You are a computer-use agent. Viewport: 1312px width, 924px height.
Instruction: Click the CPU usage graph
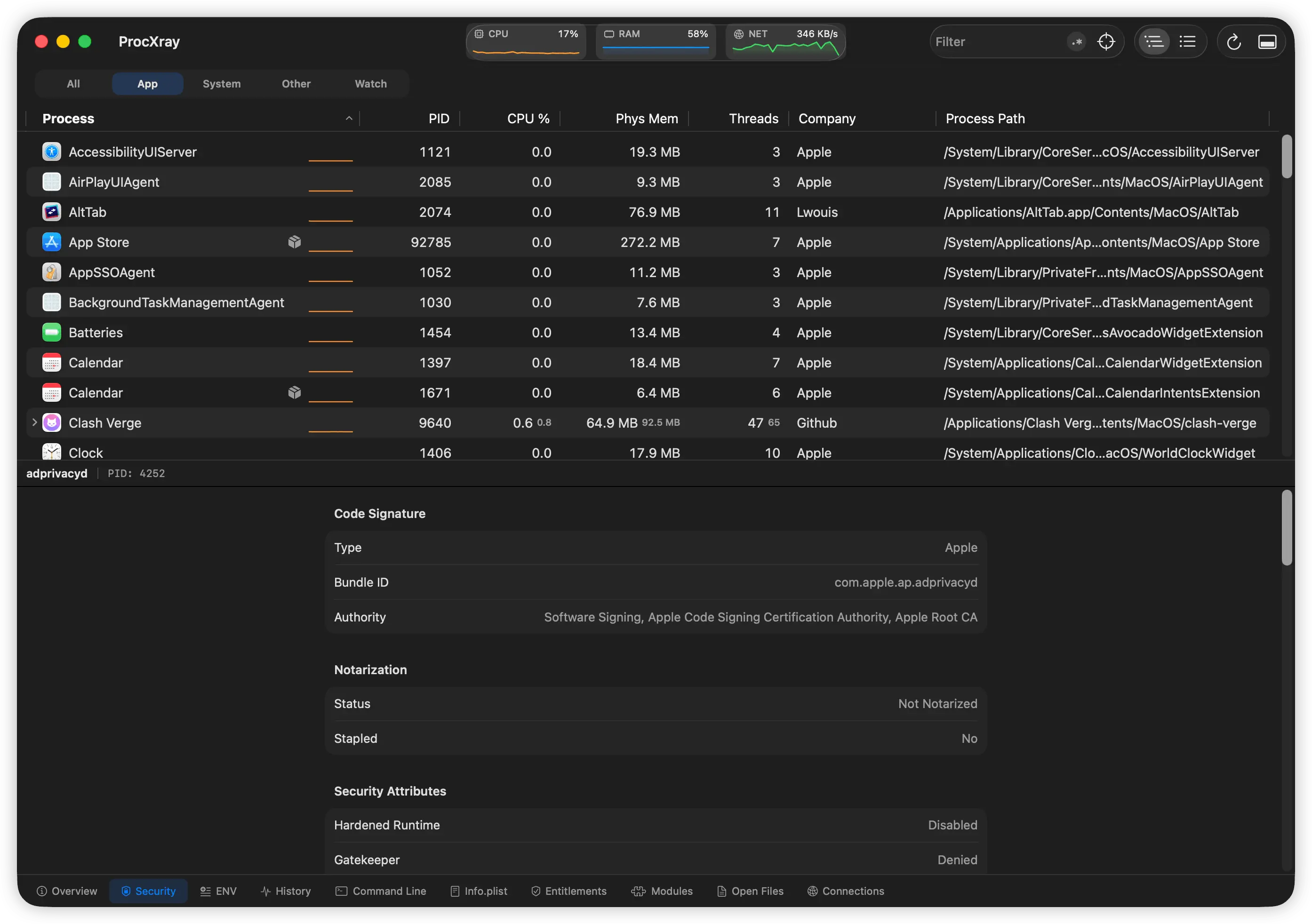tap(526, 43)
